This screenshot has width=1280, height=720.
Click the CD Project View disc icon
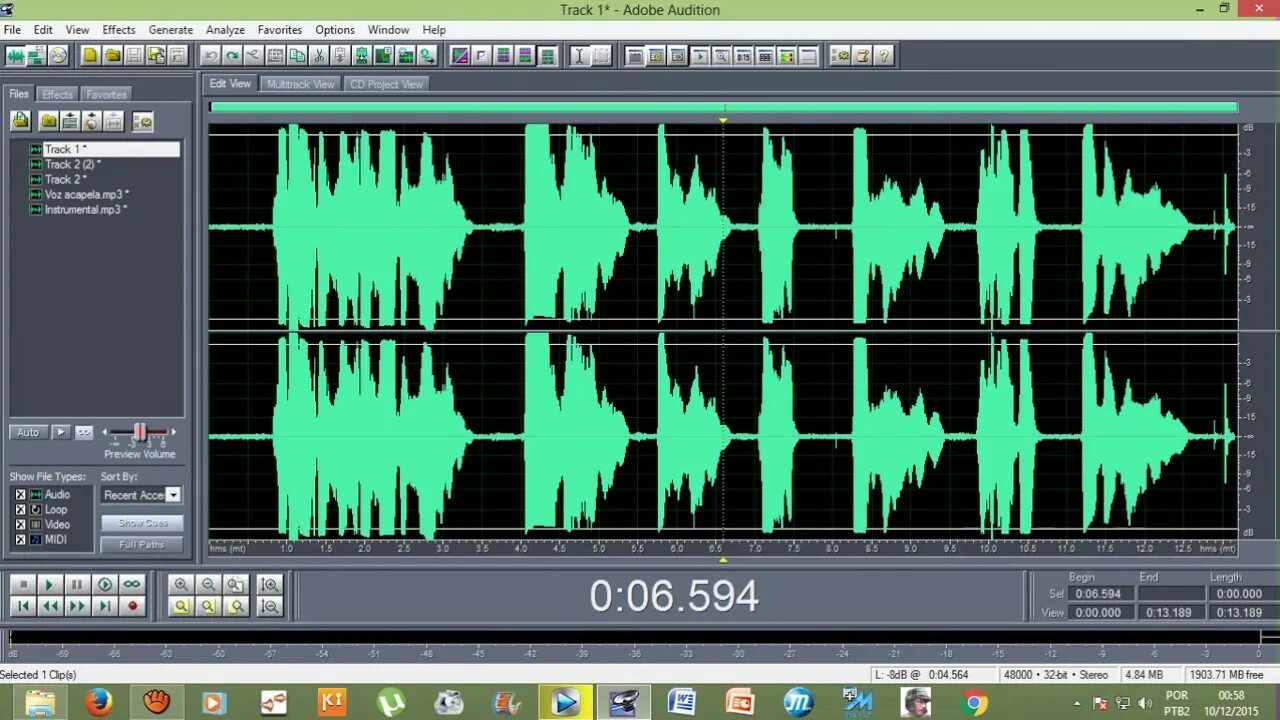click(x=59, y=56)
